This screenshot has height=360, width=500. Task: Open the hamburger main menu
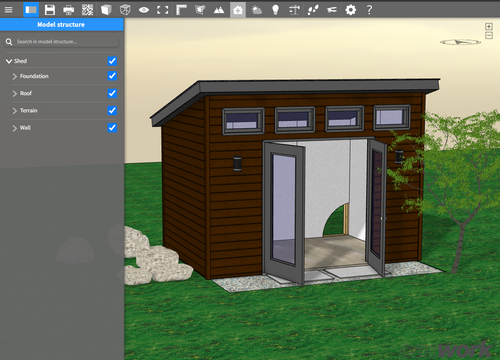[9, 10]
